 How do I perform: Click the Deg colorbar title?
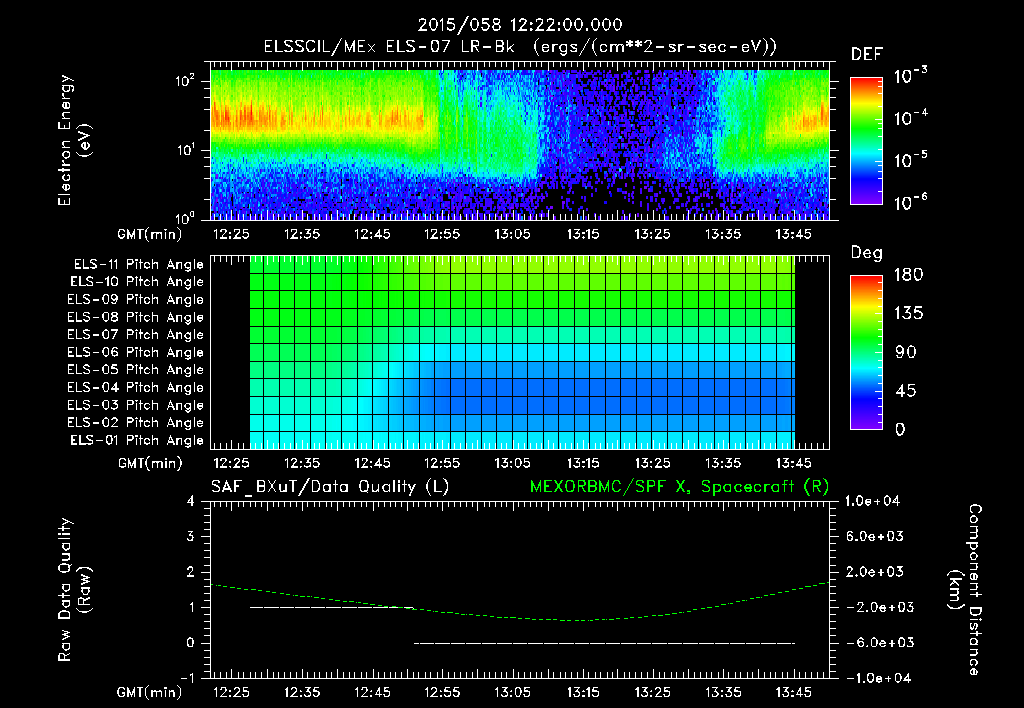(867, 253)
